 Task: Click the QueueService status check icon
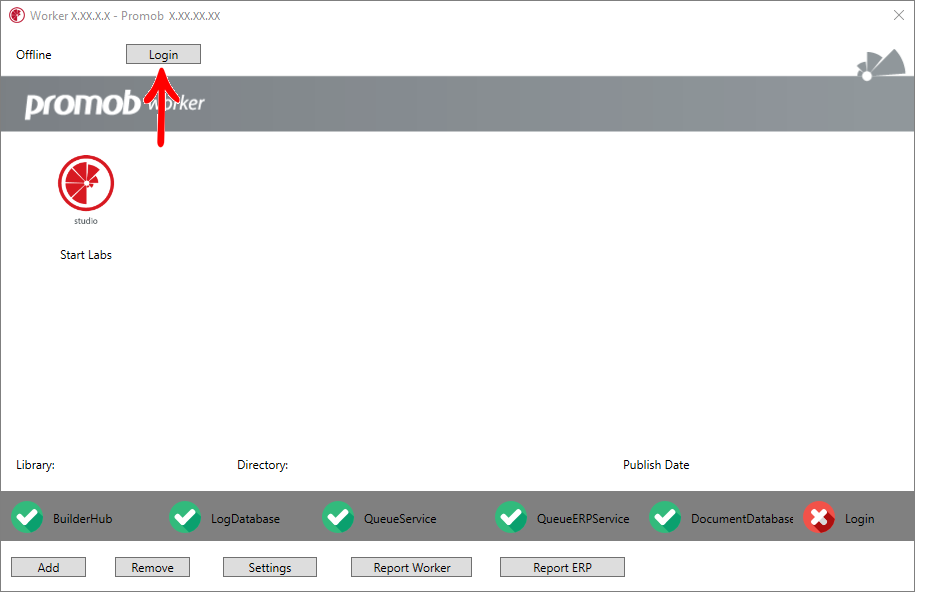click(338, 518)
